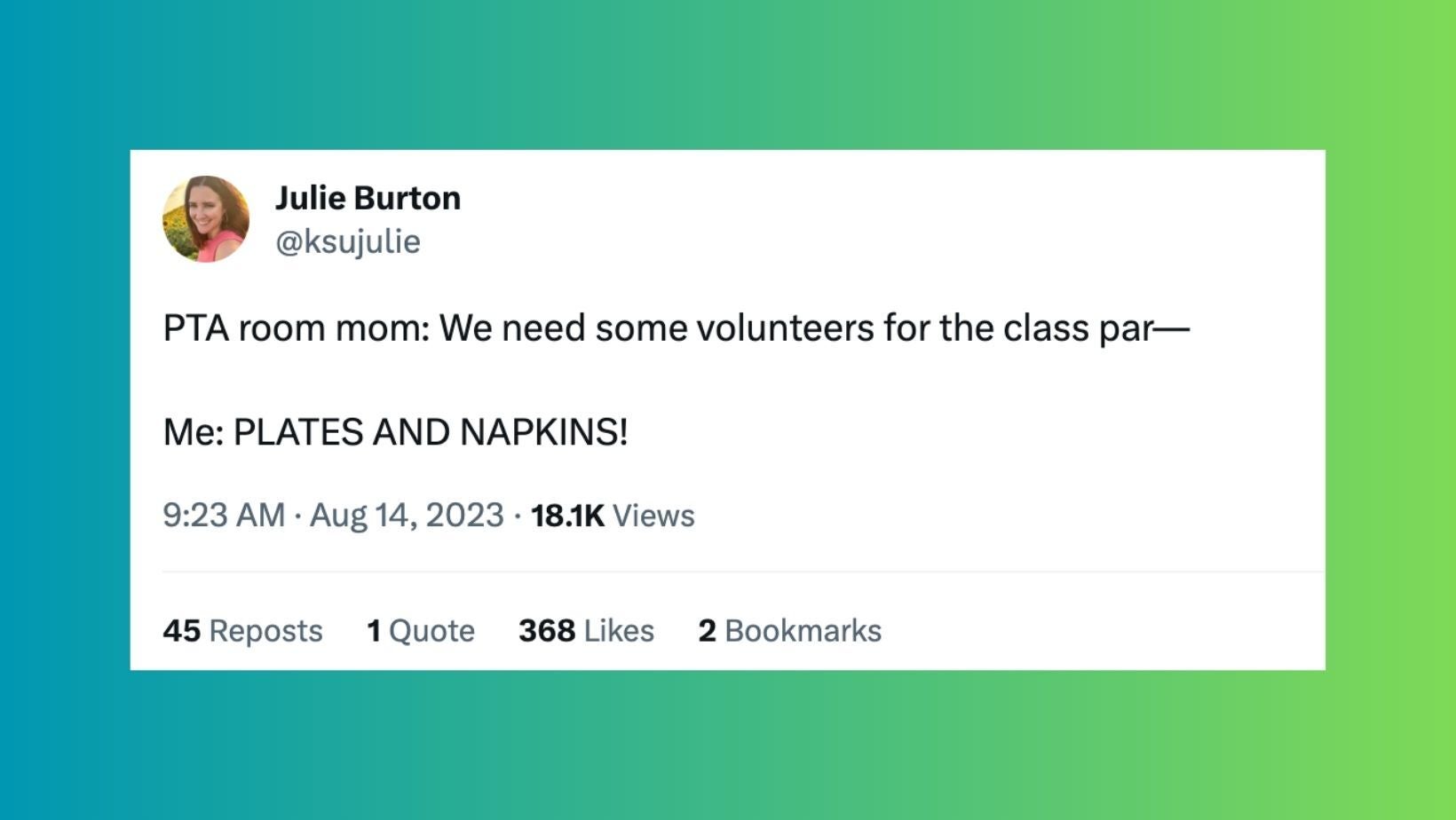1456x820 pixels.
Task: Open the Julie Burton display name
Action: (368, 198)
